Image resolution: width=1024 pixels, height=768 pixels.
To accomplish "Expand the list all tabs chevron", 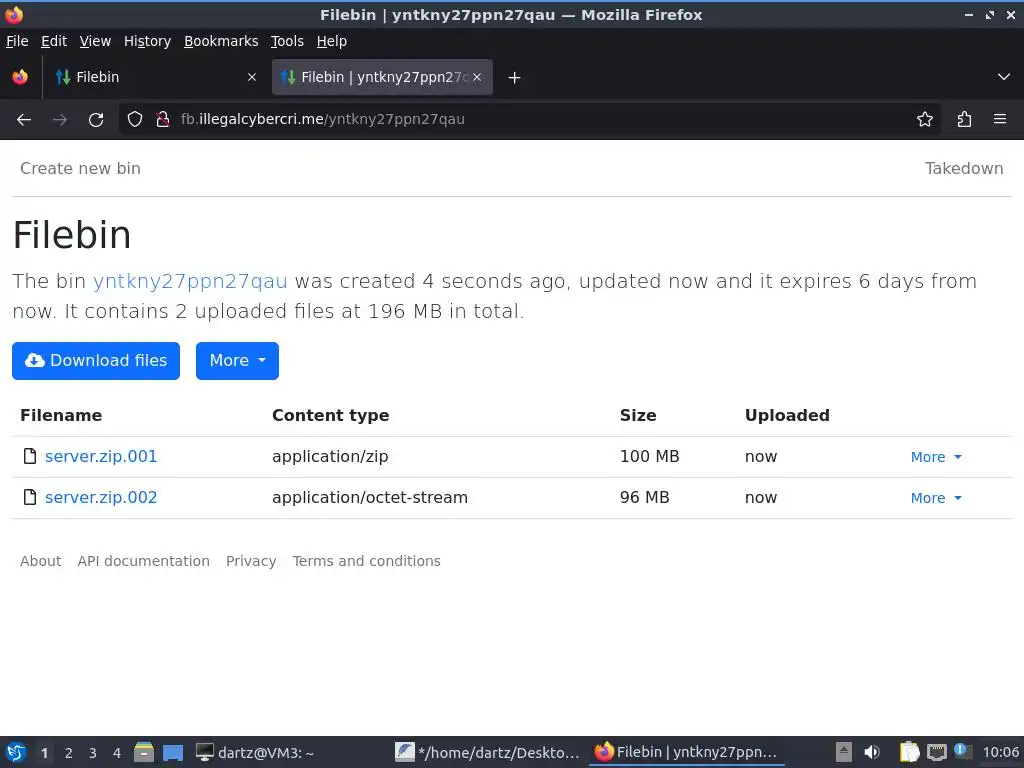I will tap(1003, 77).
